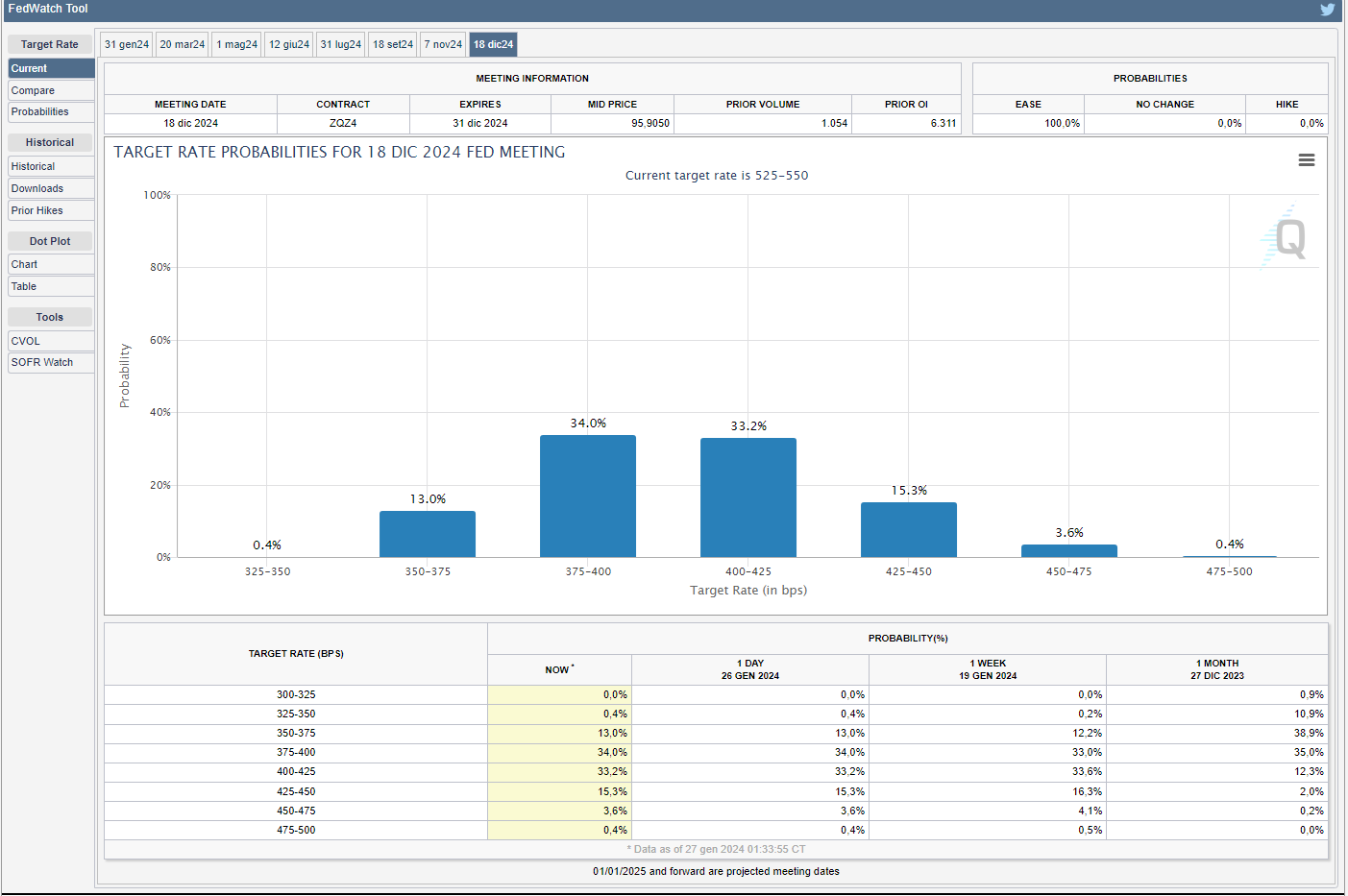Click the ZQZ4 contract cell

(343, 123)
